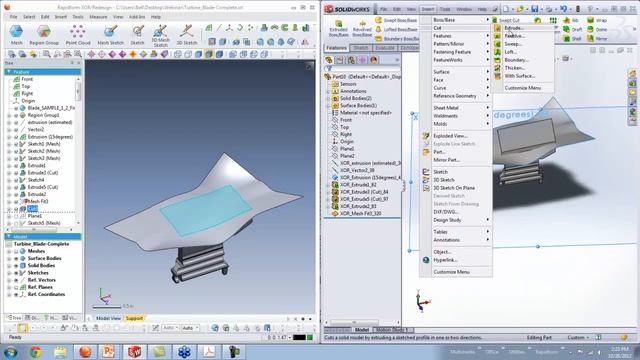Switch to the Evaluate tab
The height and width of the screenshot is (360, 640).
(x=384, y=48)
